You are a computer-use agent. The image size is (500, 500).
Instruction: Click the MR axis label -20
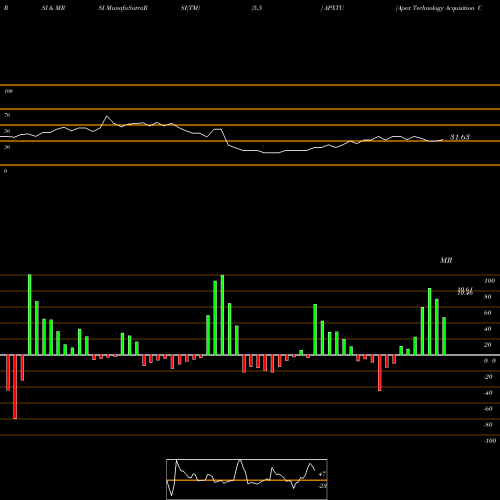tap(488, 377)
